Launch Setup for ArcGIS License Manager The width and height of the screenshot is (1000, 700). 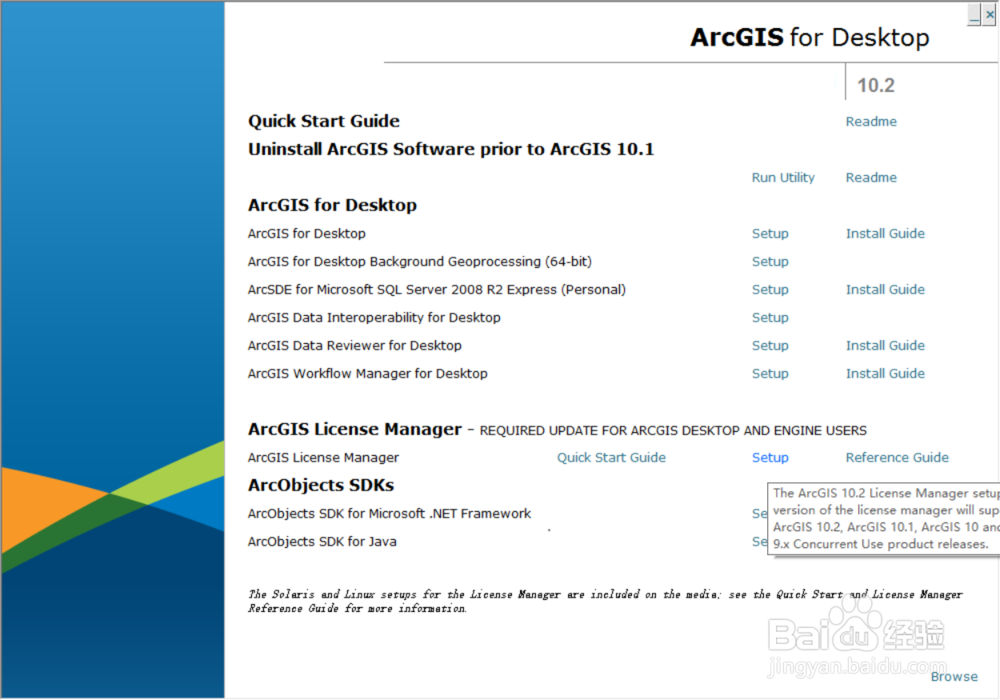(770, 457)
